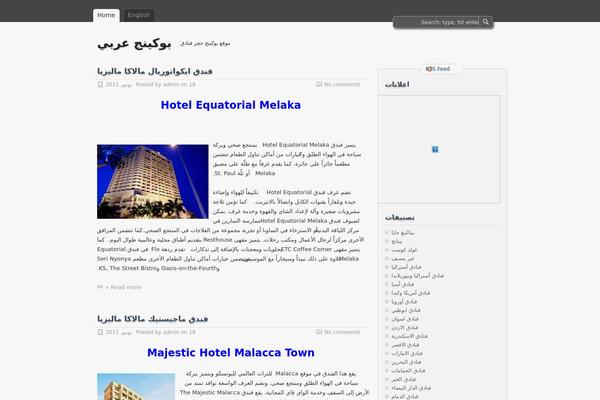Click the search magnifier icon

(x=486, y=22)
